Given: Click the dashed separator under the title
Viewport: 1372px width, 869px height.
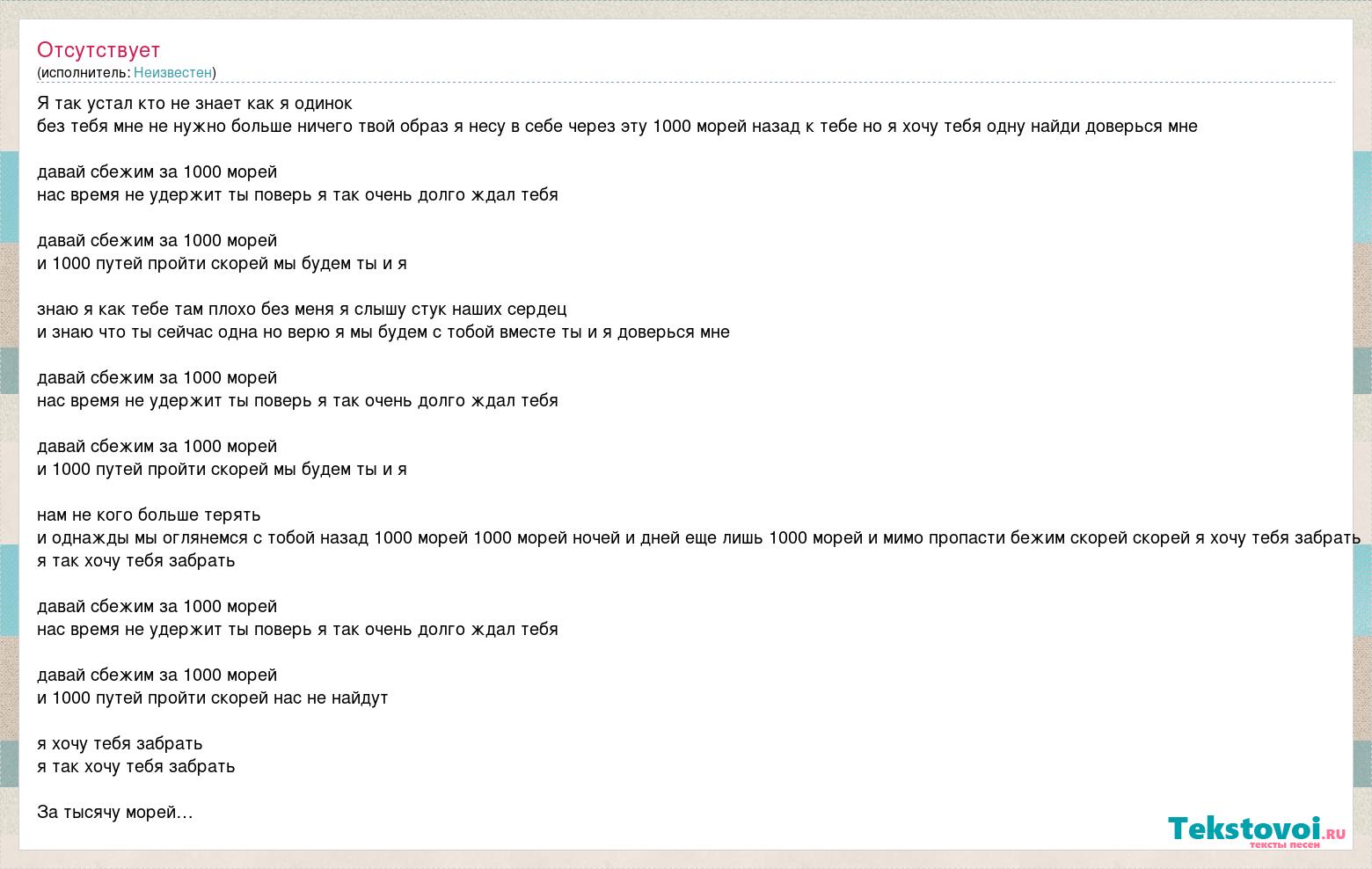Looking at the screenshot, I should coord(686,83).
